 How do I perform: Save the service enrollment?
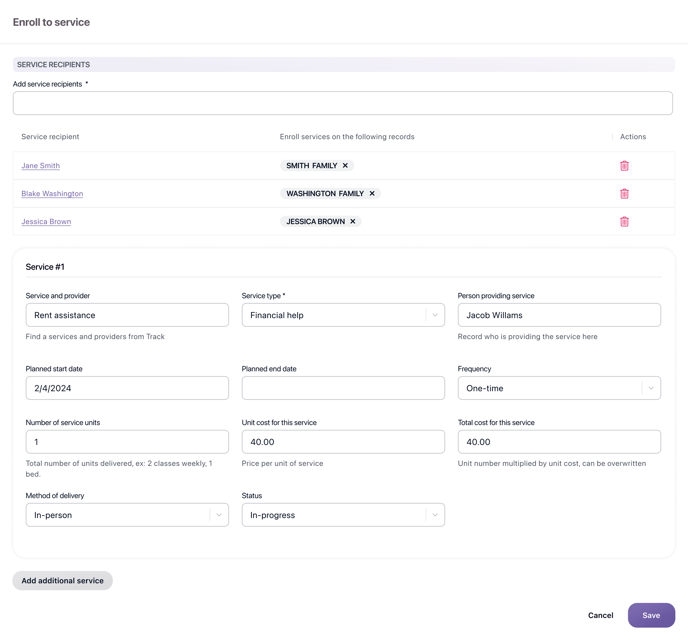(x=651, y=615)
